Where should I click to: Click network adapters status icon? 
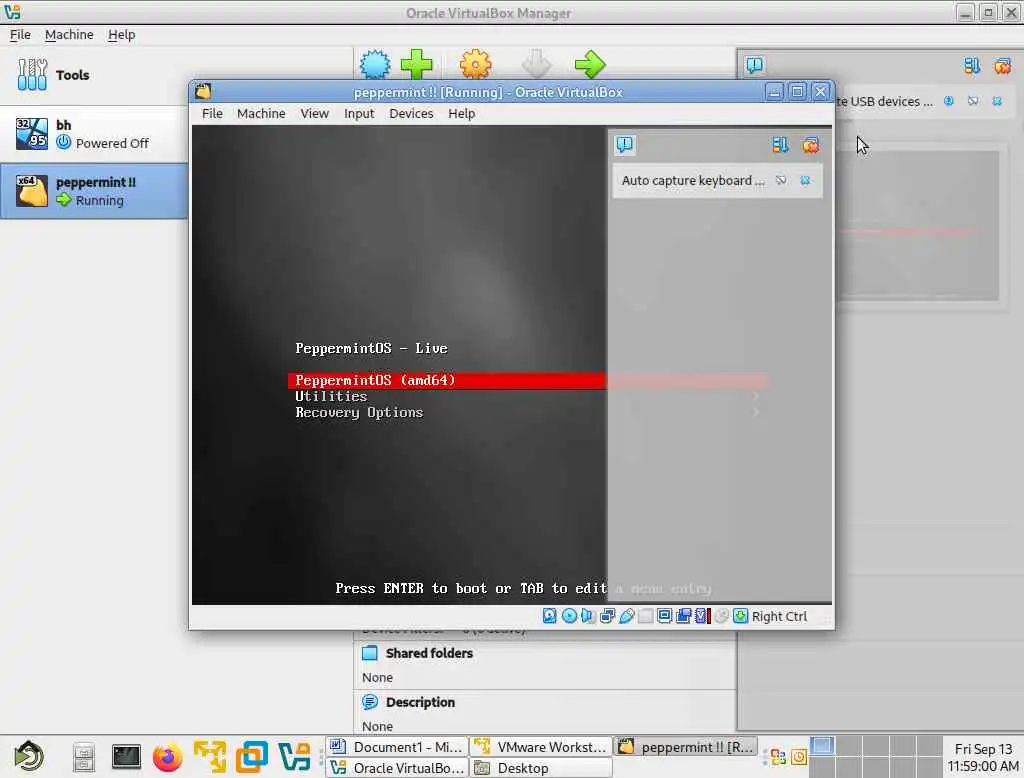tap(607, 616)
